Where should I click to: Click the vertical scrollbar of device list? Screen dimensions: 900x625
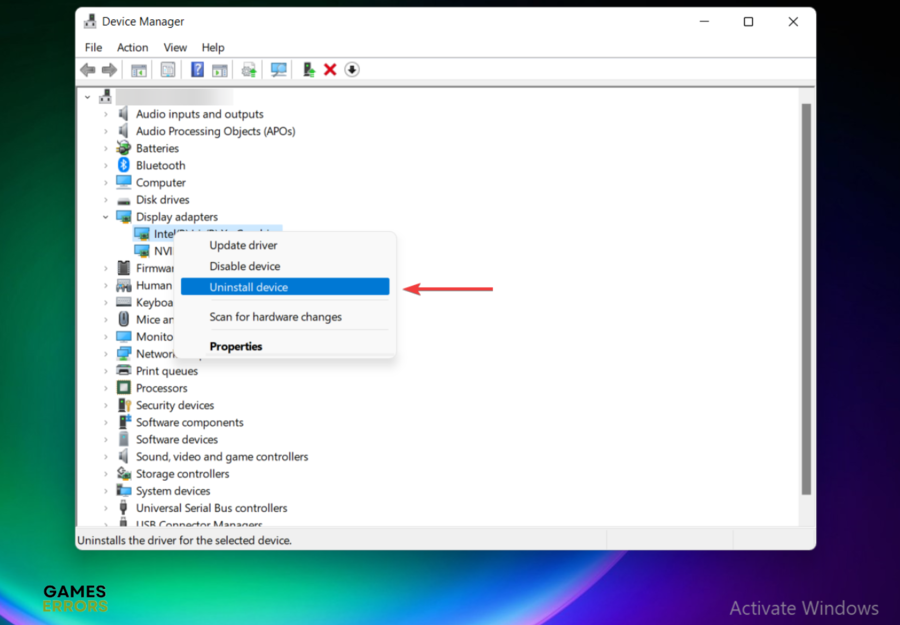(806, 300)
